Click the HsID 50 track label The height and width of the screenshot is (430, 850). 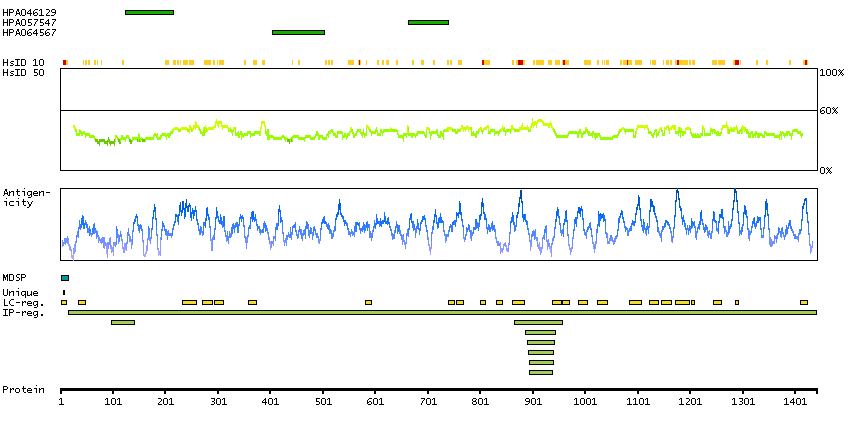pos(23,73)
